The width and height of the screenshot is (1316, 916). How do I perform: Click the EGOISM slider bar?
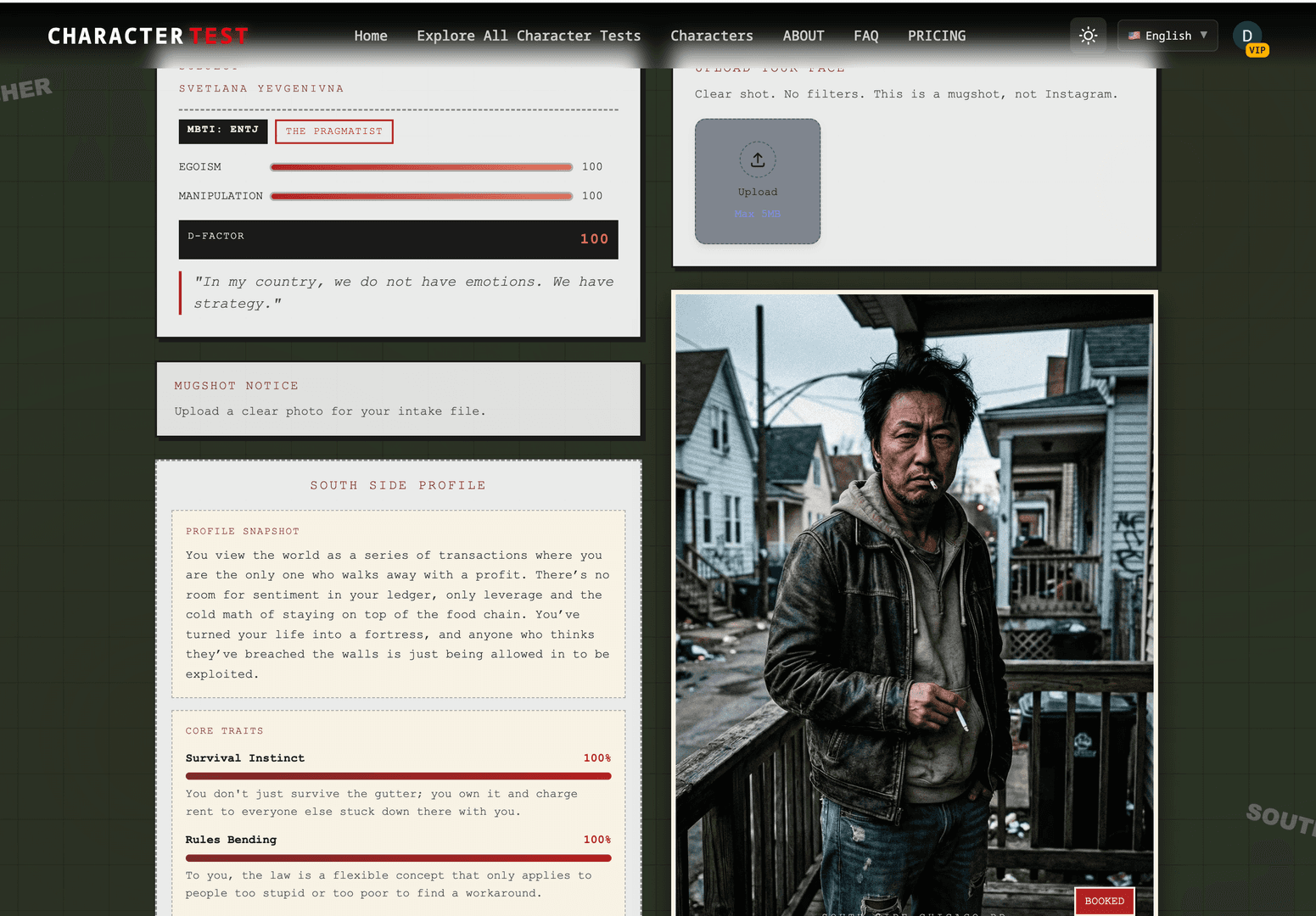[x=421, y=167]
